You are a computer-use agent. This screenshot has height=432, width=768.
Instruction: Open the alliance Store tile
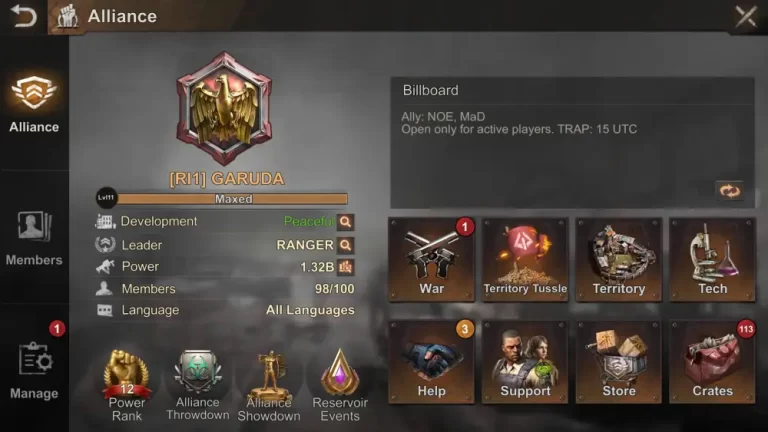coord(619,362)
